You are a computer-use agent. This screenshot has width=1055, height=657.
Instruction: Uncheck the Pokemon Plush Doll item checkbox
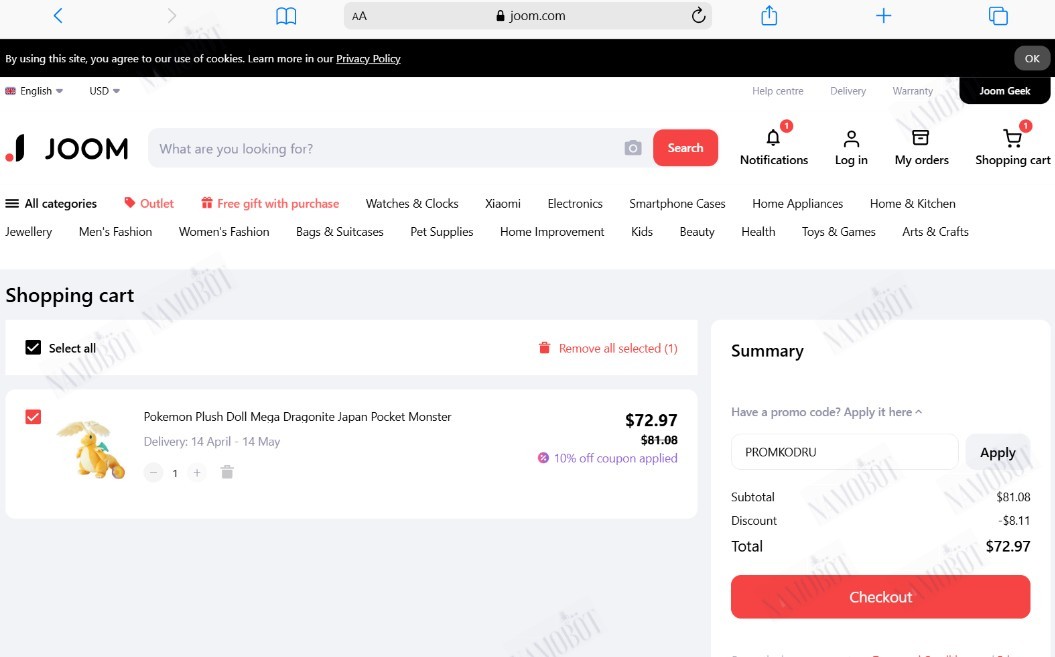click(33, 417)
